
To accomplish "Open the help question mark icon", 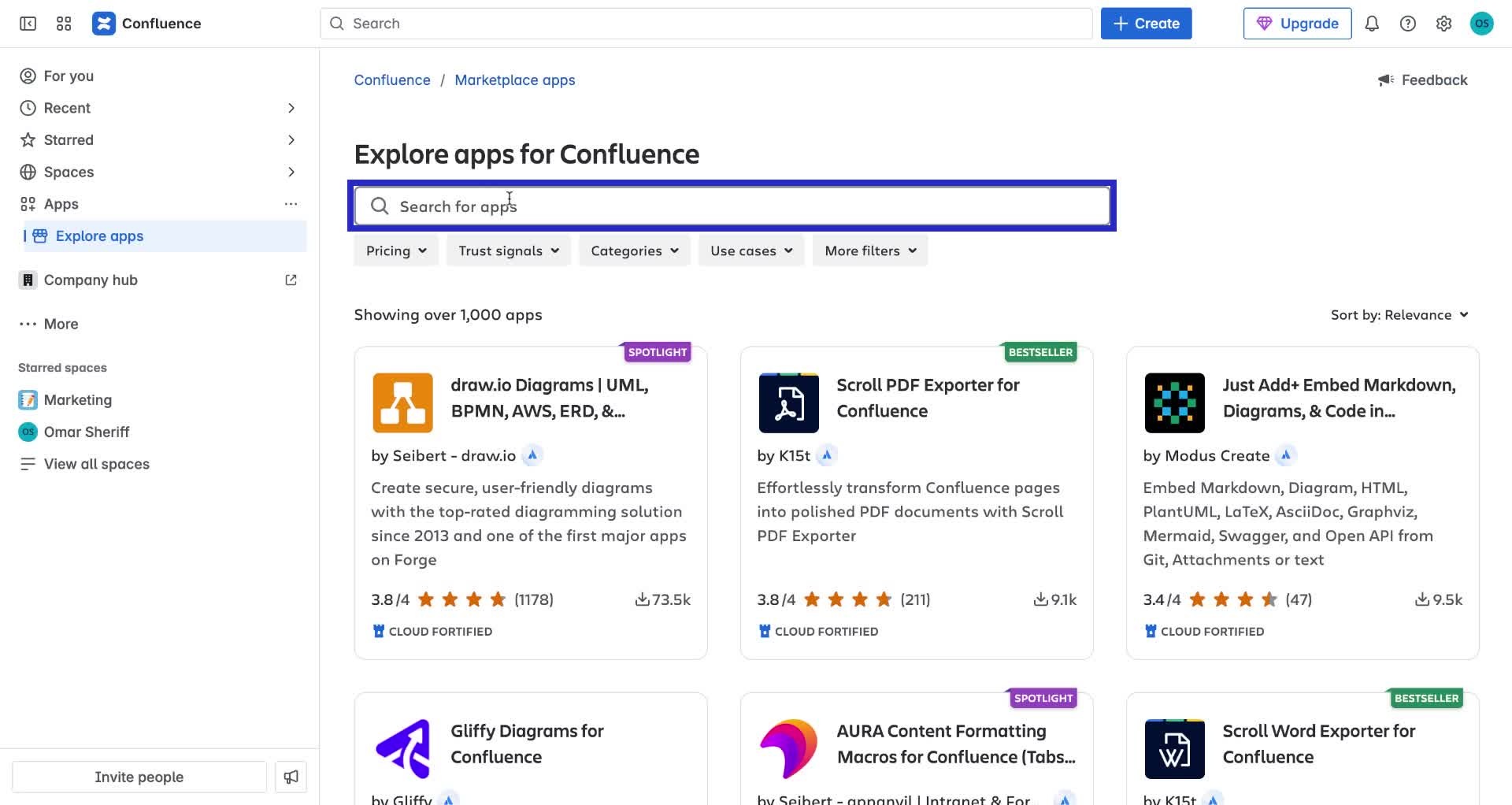I will (x=1407, y=24).
